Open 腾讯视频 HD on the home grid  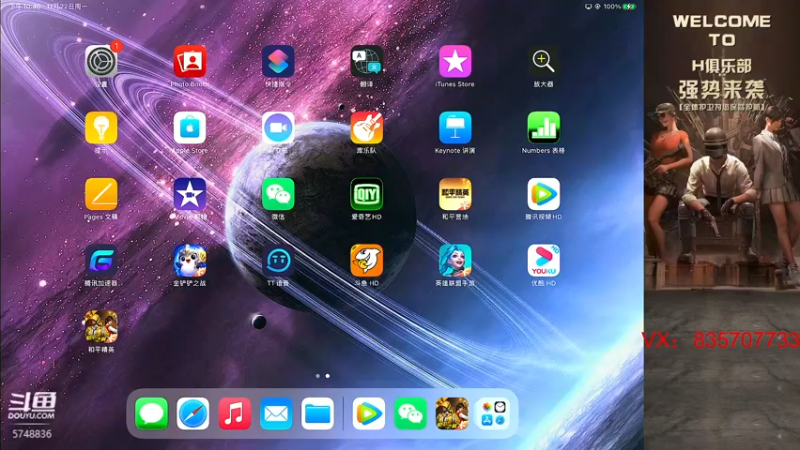543,194
